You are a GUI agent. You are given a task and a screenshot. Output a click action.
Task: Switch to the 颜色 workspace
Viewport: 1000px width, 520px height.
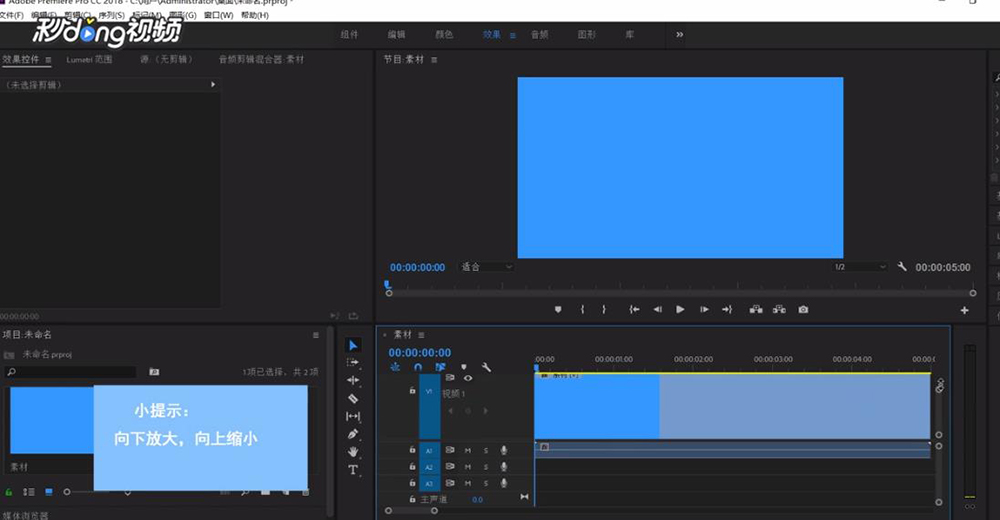tap(444, 34)
